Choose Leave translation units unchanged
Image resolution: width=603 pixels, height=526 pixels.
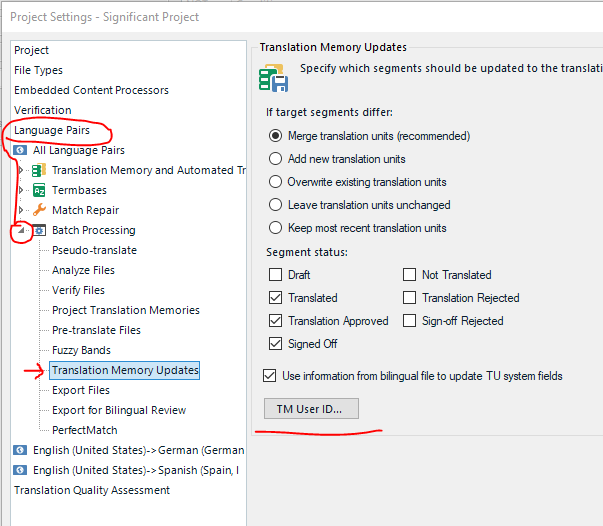tap(275, 205)
